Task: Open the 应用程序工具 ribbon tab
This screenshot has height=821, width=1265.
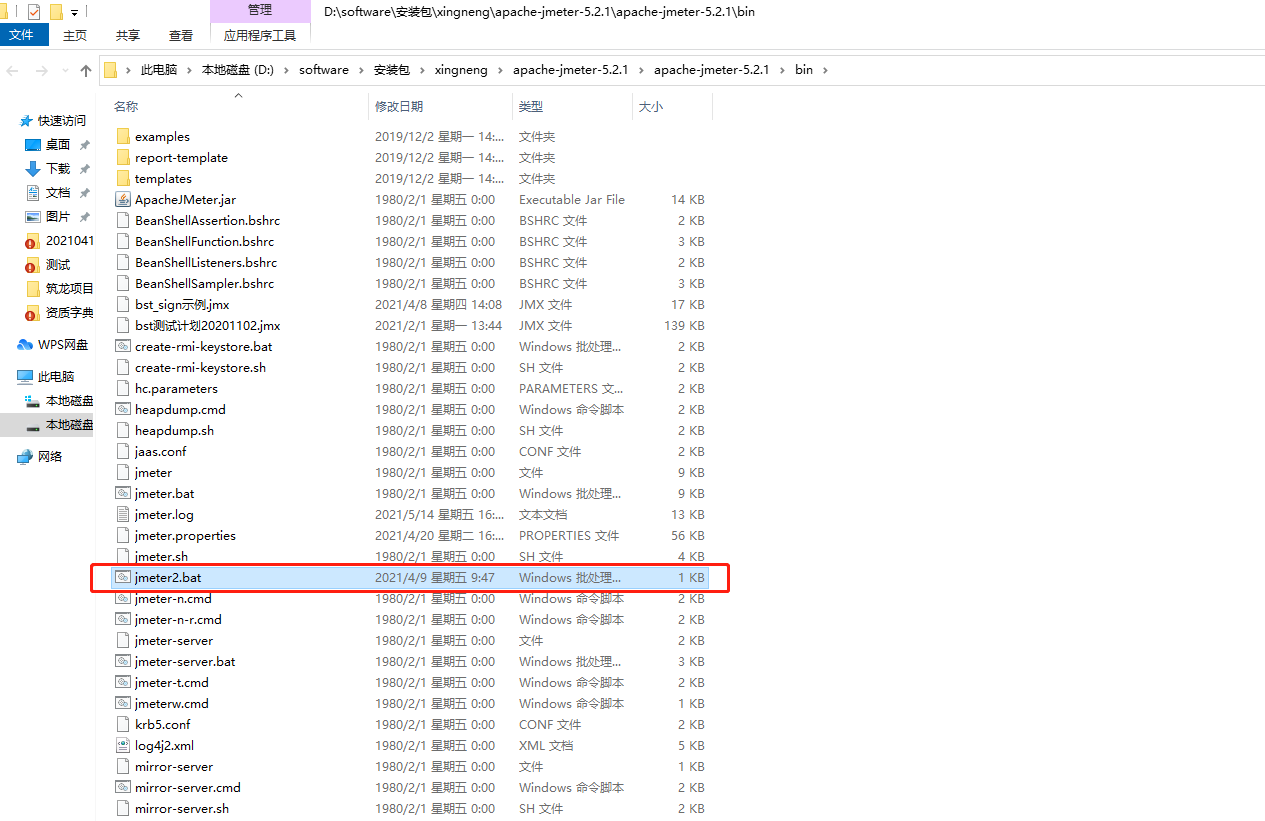Action: 260,35
